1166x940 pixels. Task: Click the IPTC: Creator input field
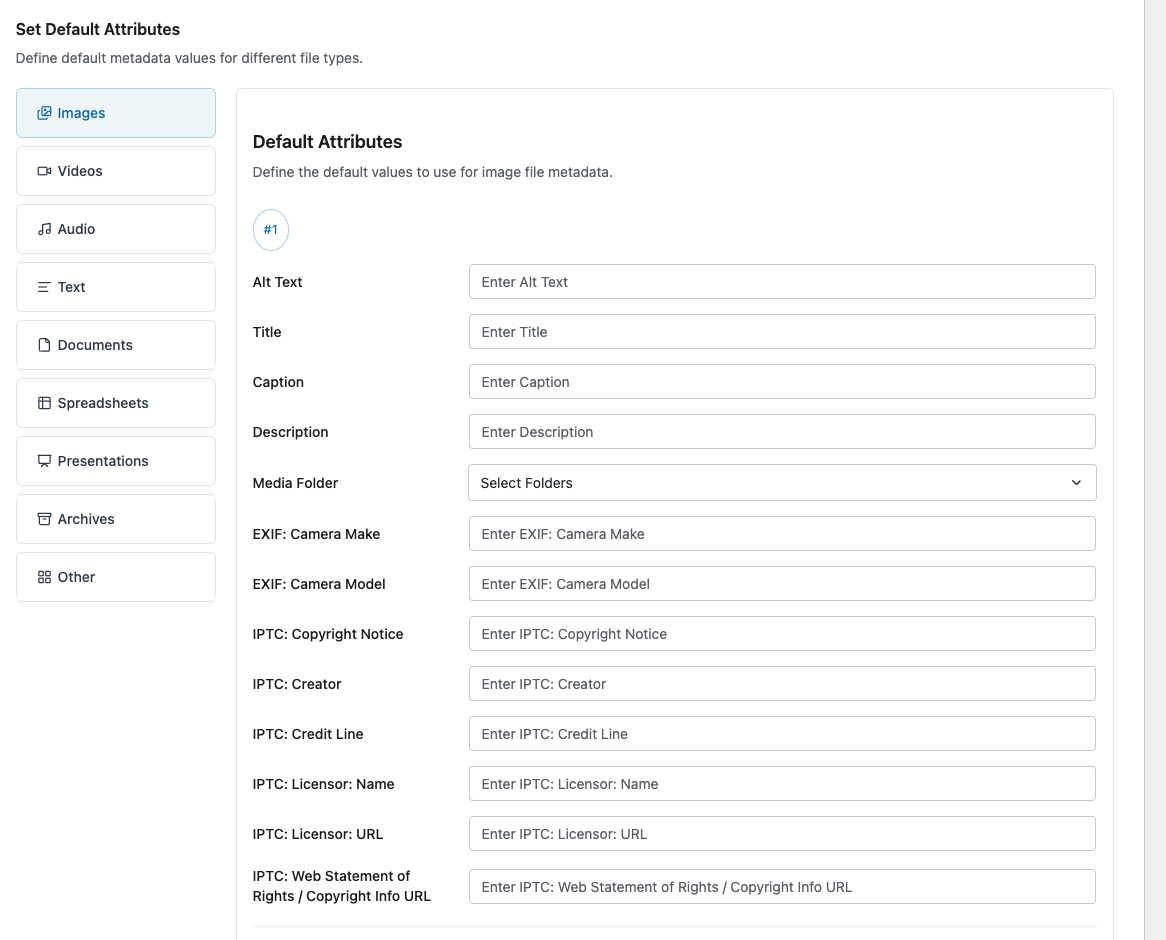click(782, 683)
